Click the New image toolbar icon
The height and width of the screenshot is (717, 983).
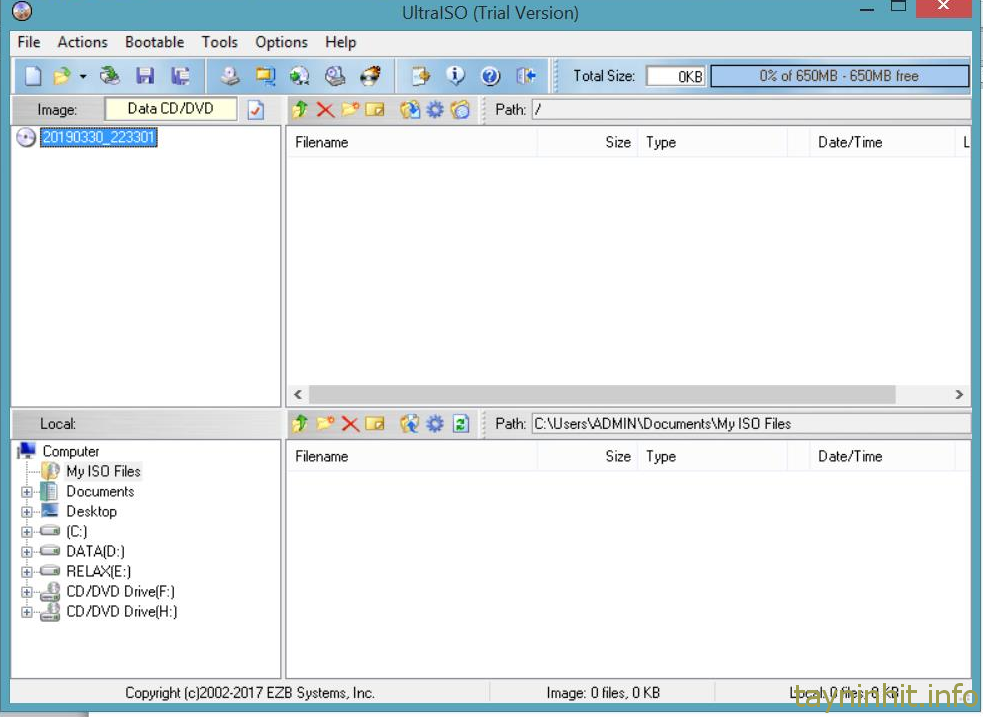point(33,76)
